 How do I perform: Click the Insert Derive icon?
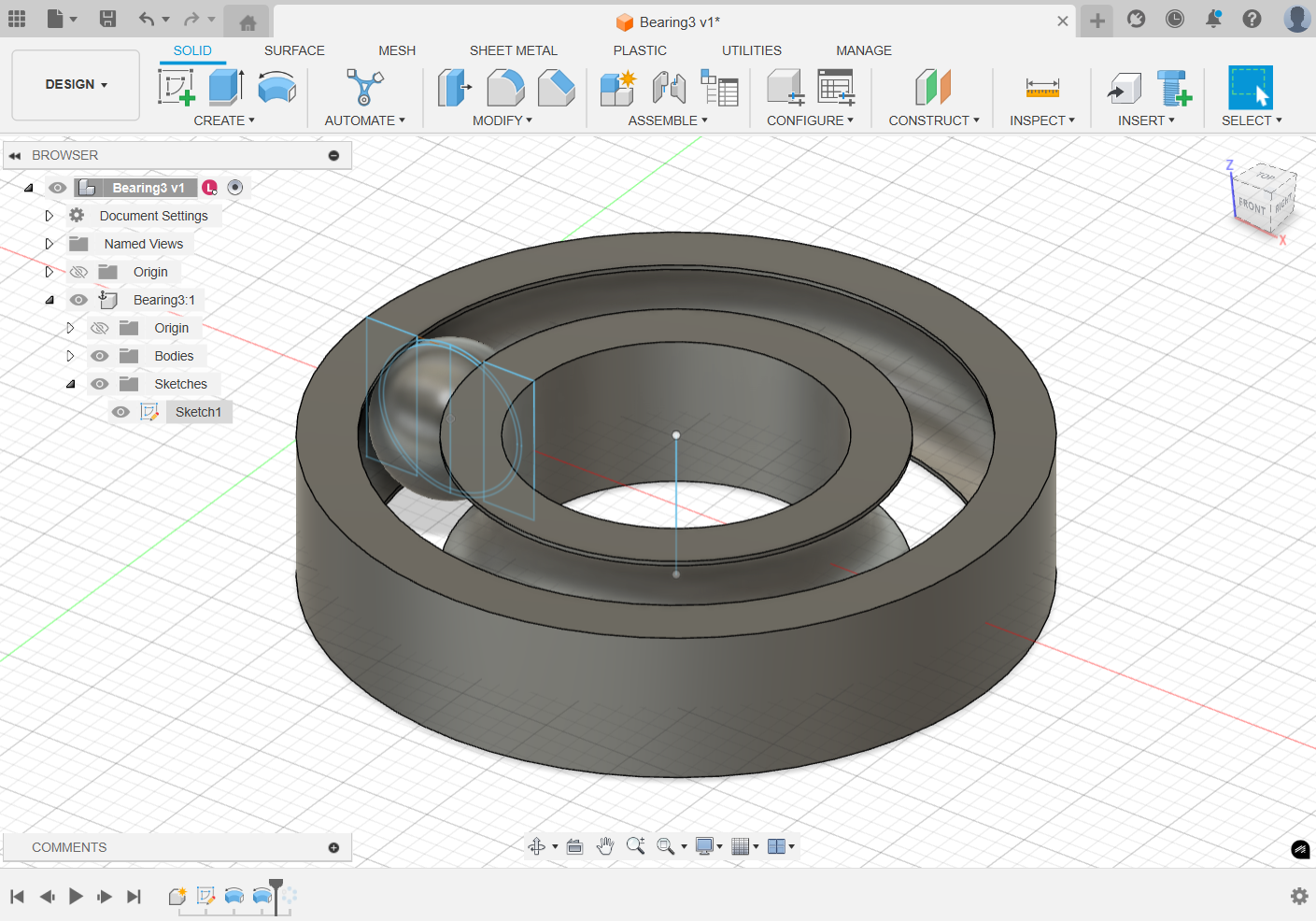tap(1125, 88)
